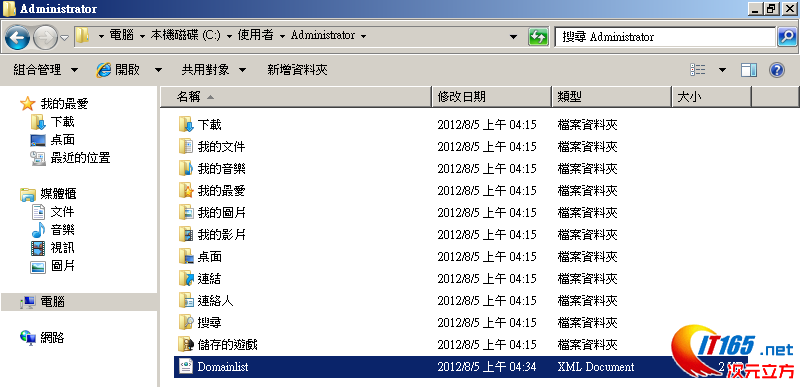
Task: Select the 連絡人 folder icon
Action: pos(186,300)
